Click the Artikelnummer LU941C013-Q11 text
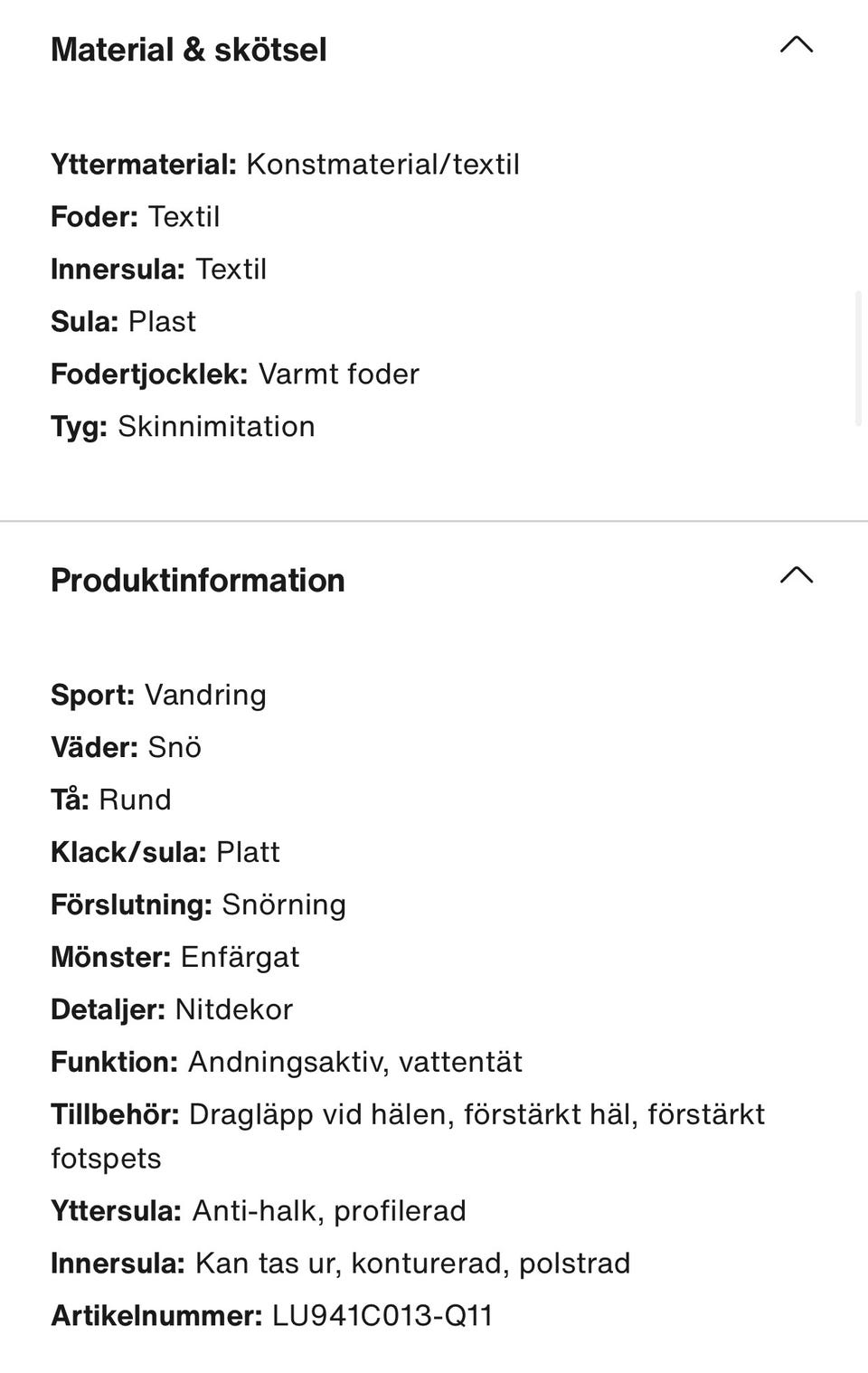The height and width of the screenshot is (1373, 868). coord(272,1316)
